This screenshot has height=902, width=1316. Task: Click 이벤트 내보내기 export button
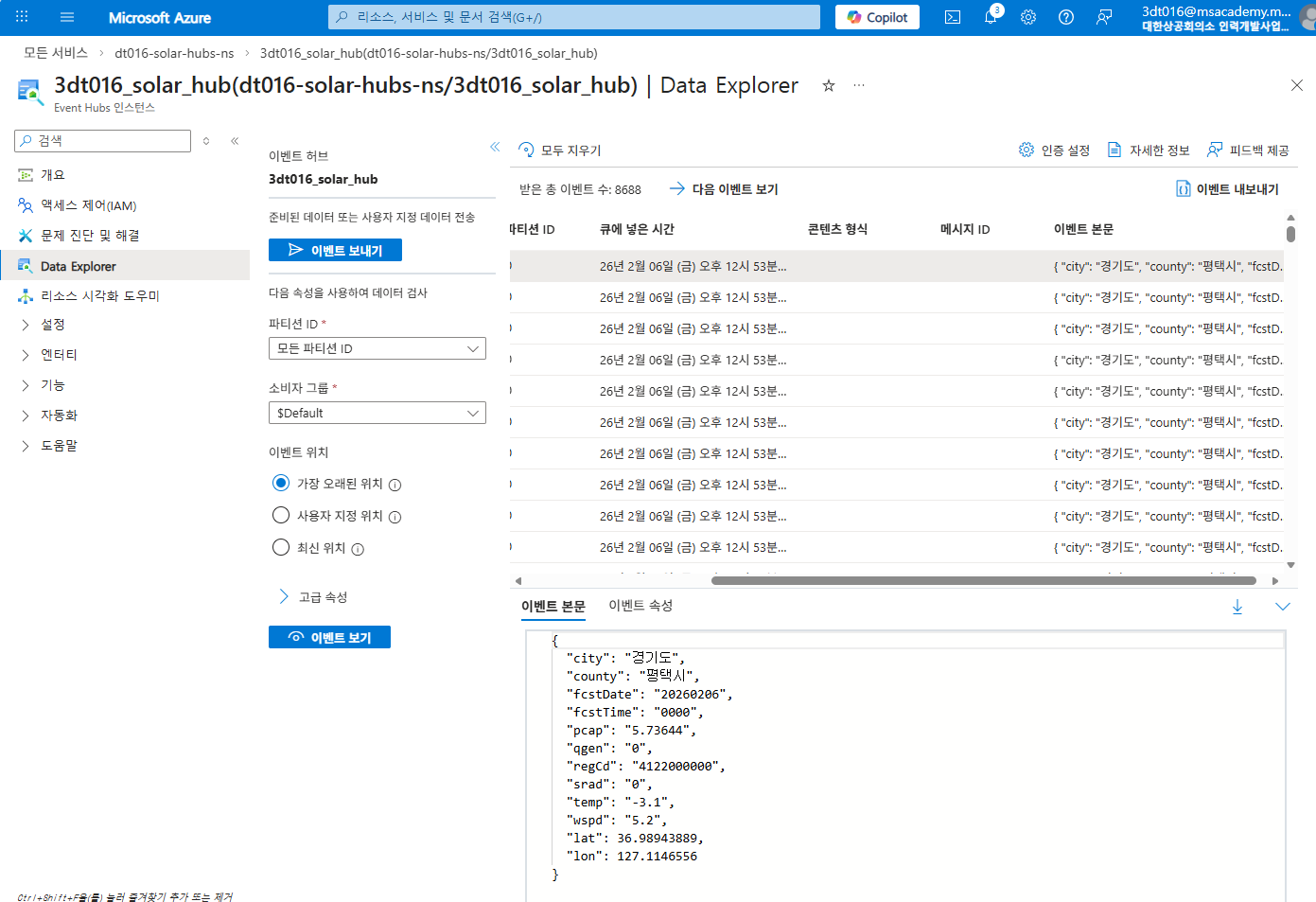pyautogui.click(x=1227, y=189)
